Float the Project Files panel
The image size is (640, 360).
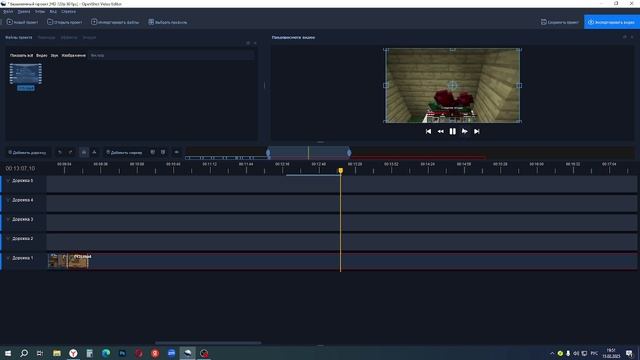[248, 43]
